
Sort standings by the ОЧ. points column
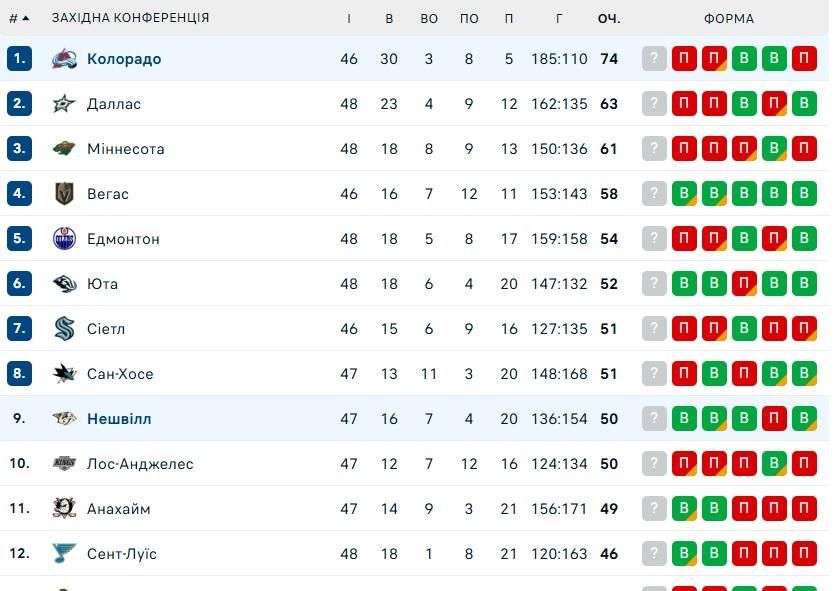[609, 18]
